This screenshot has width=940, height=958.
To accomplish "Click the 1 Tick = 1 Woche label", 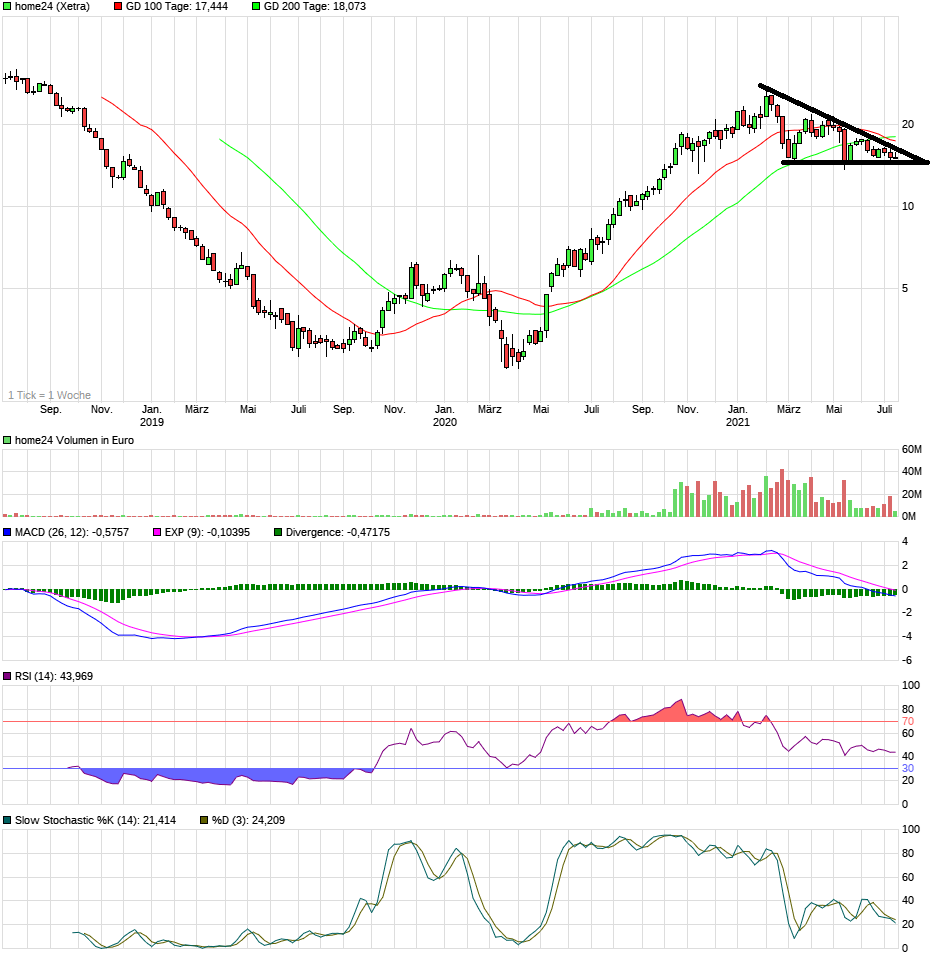I will click(x=50, y=395).
